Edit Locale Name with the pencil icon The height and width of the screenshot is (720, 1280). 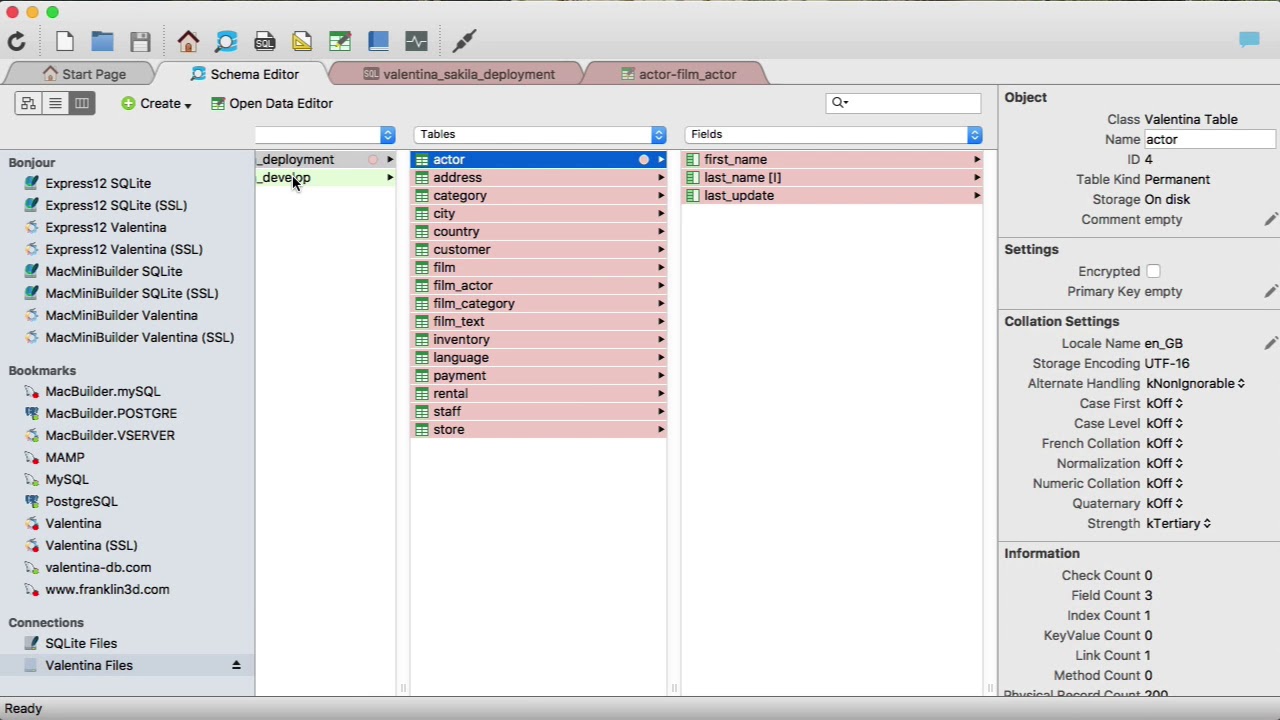coord(1270,343)
